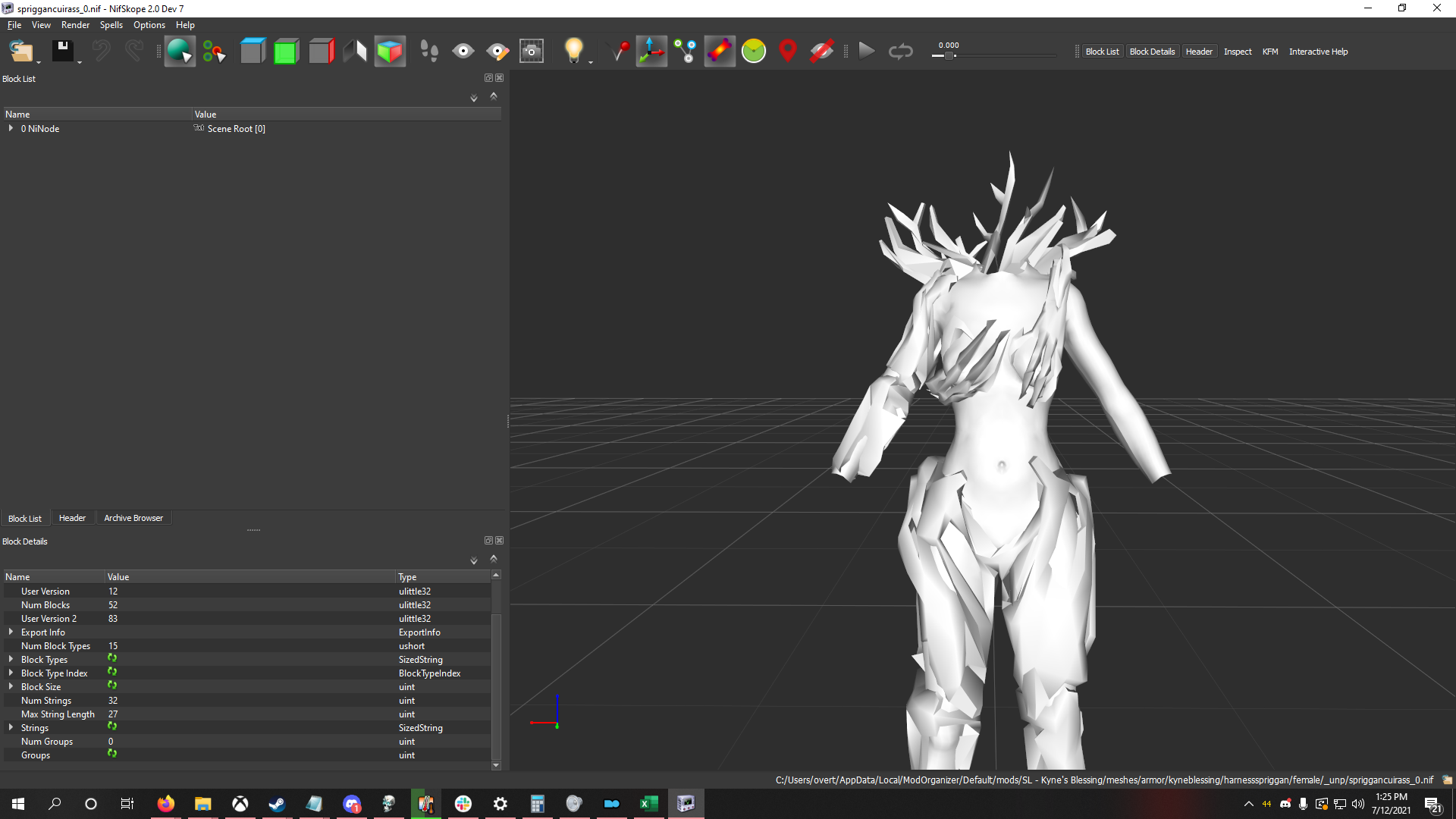Image resolution: width=1456 pixels, height=819 pixels.
Task: Expand Block Details rows with down chevron
Action: (474, 560)
